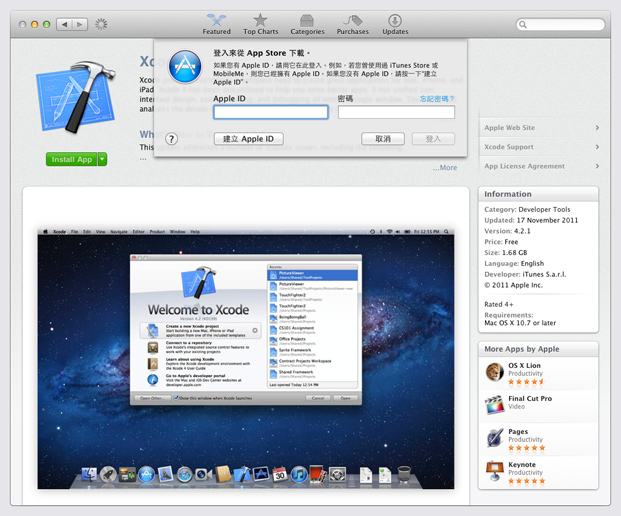Go back with the left arrow button
Image resolution: width=621 pixels, height=516 pixels.
pos(64,25)
